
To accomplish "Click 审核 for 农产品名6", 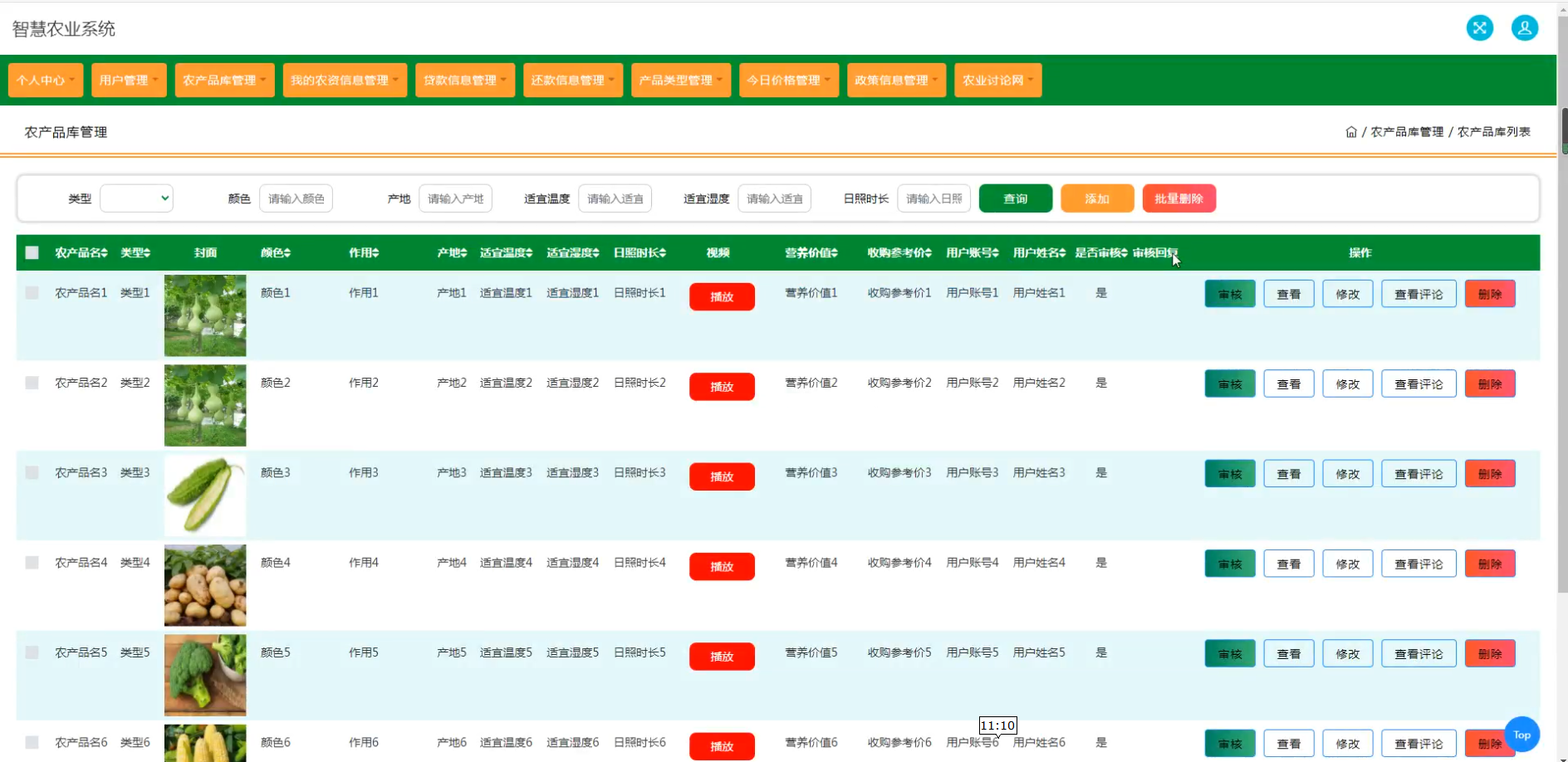I will pos(1230,744).
